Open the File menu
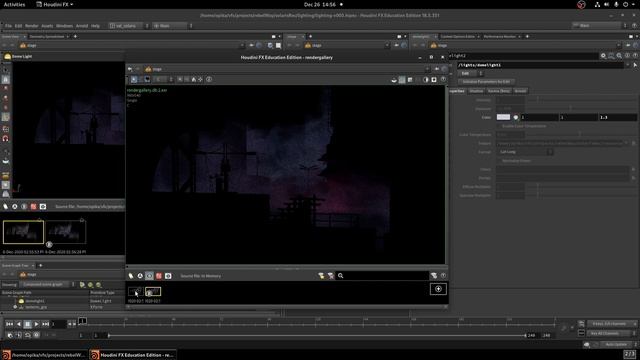This screenshot has width=640, height=360. click(x=8, y=26)
